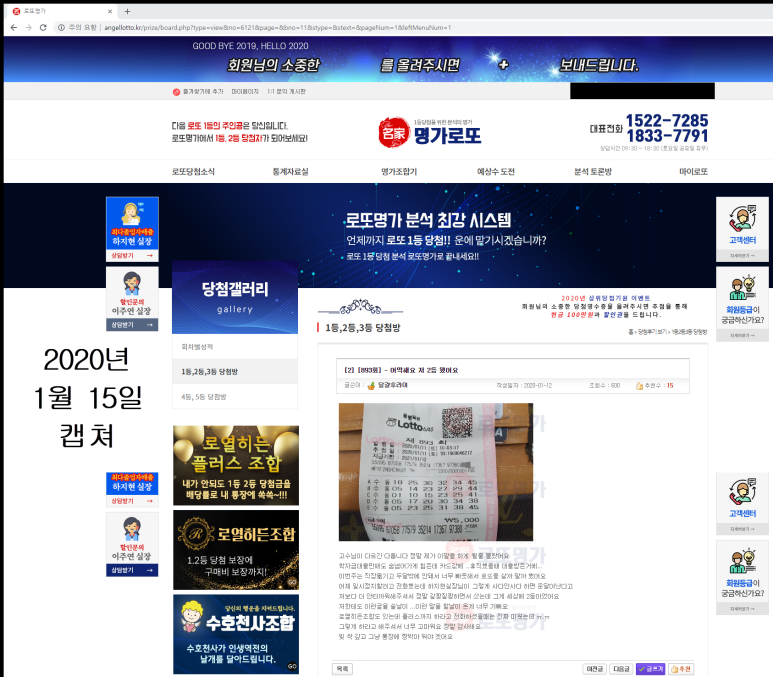Image resolution: width=773 pixels, height=677 pixels.
Task: Open 로열히든 플러스 조합 banner
Action: 236,465
